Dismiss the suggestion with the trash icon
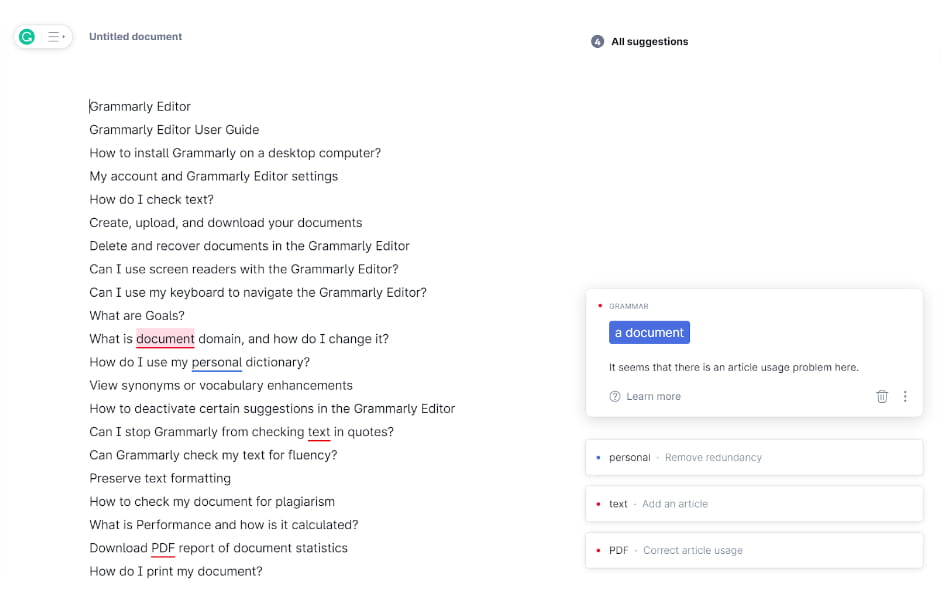This screenshot has height=602, width=945. 882,397
